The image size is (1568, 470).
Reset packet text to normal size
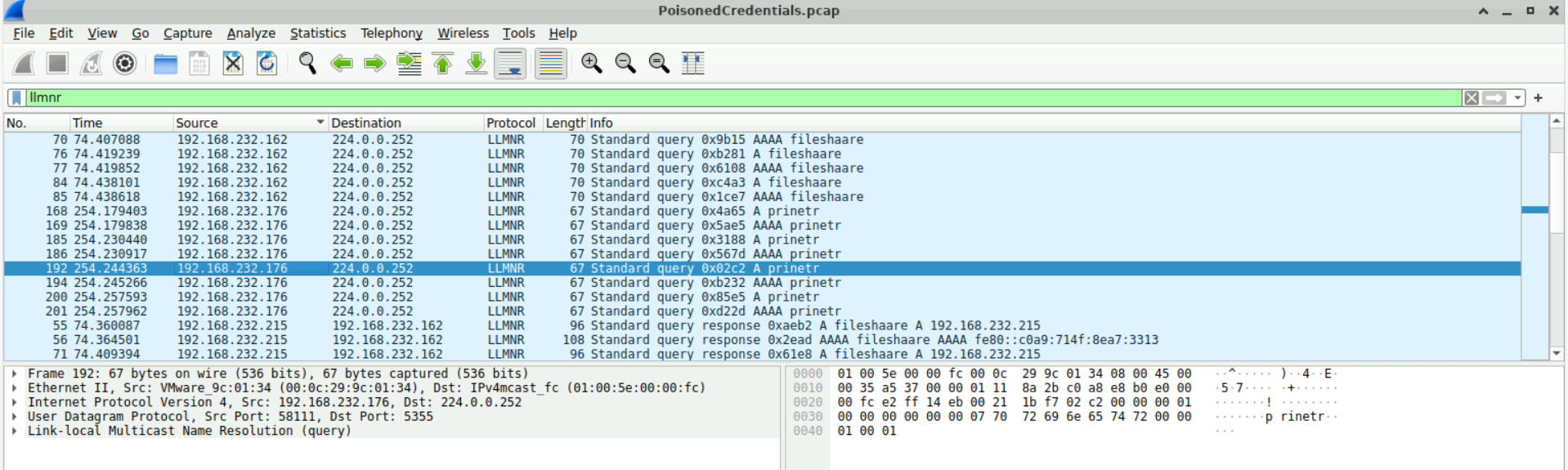[x=659, y=64]
